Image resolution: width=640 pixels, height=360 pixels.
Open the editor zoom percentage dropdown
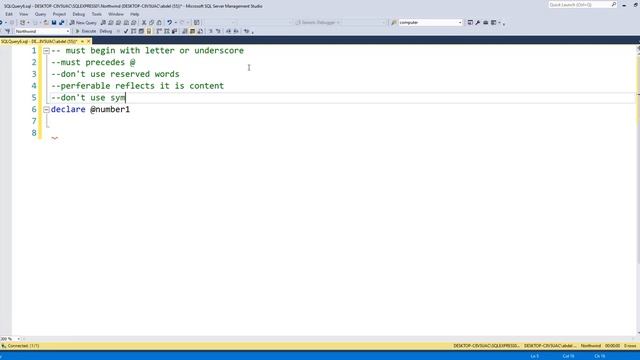click(x=18, y=339)
